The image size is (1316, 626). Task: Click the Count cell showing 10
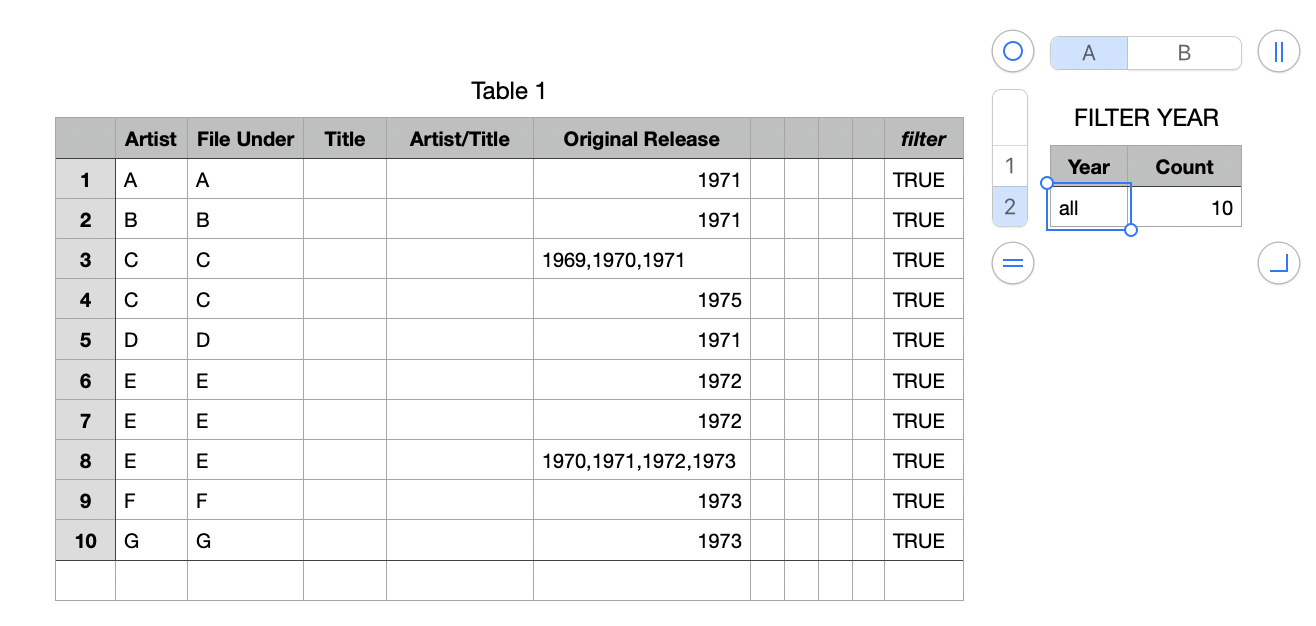pos(1185,207)
